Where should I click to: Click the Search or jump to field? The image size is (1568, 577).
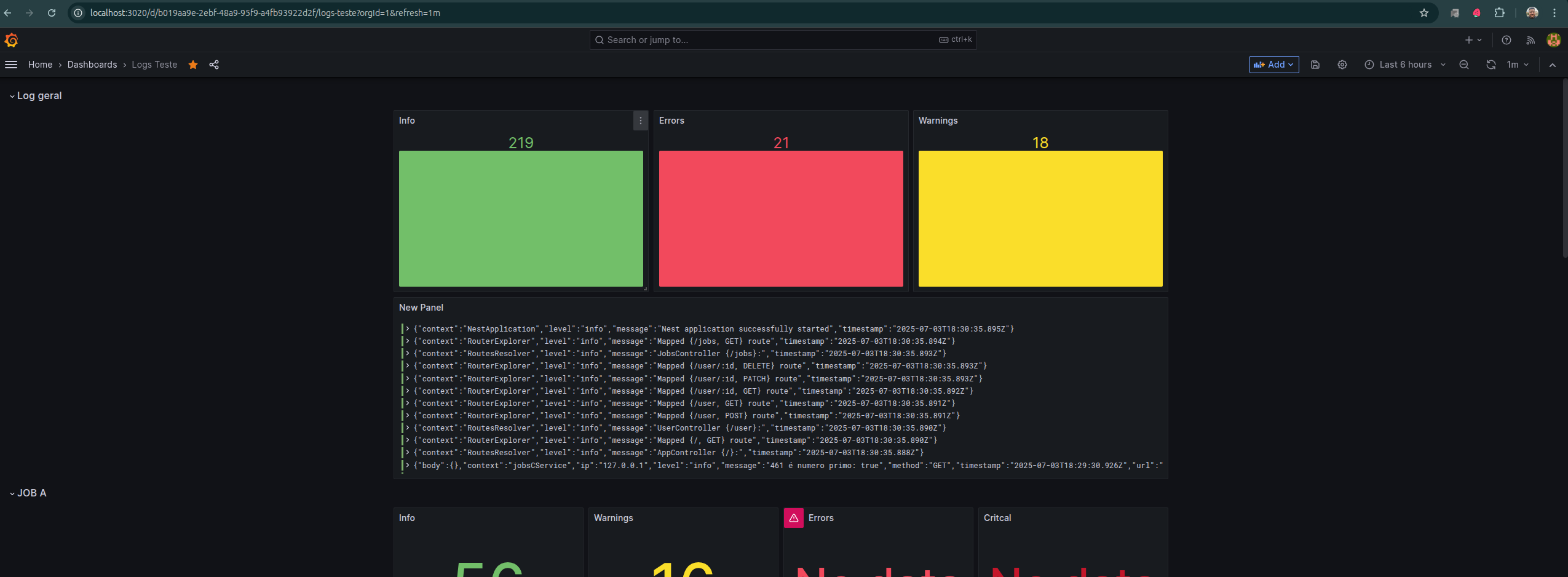pyautogui.click(x=783, y=40)
